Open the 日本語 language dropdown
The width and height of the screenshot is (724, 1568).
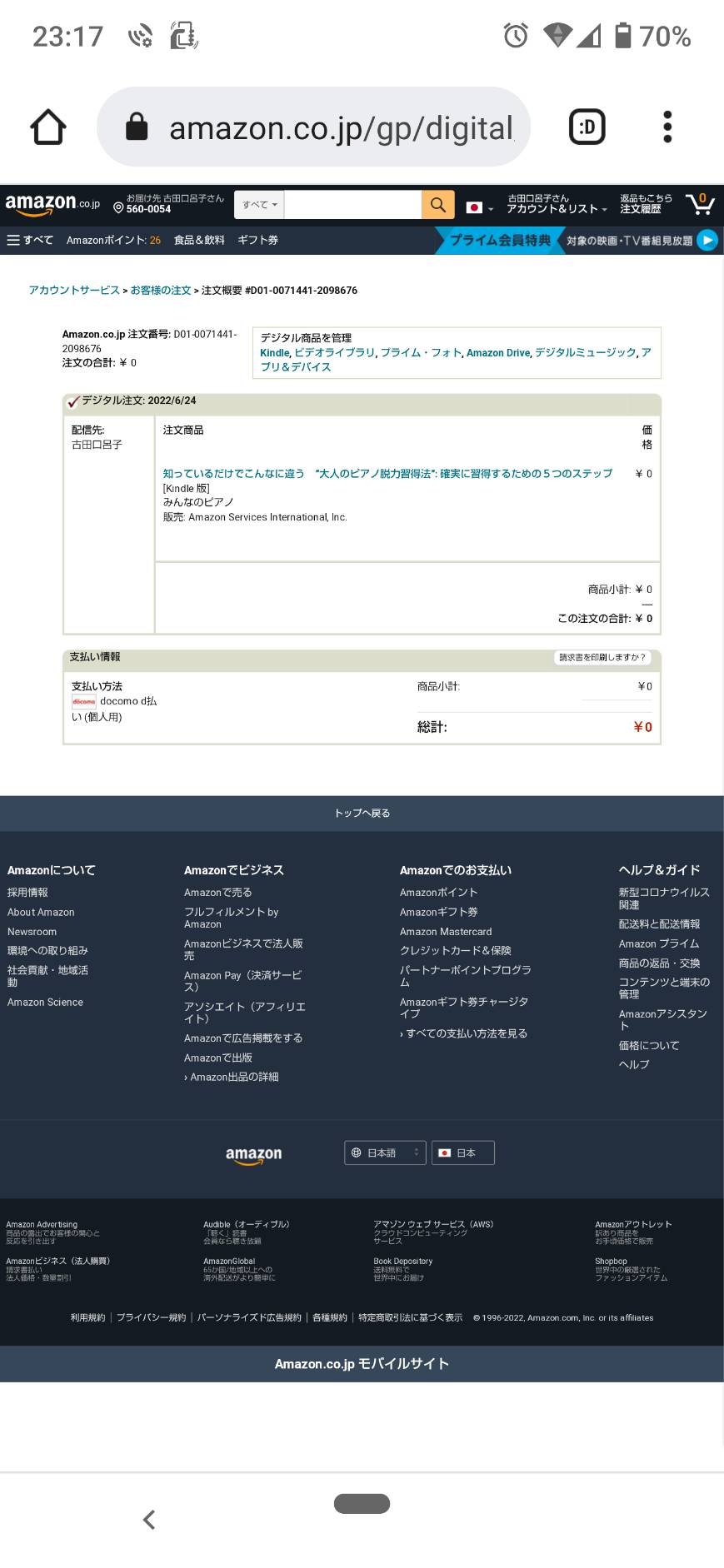tap(385, 1152)
